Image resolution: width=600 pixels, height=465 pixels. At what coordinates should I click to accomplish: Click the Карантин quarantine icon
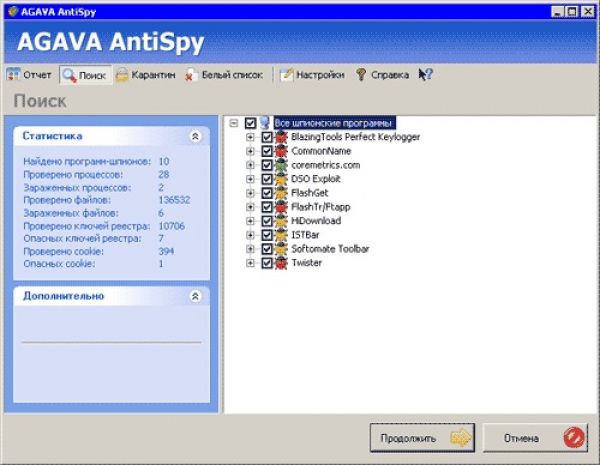click(122, 74)
